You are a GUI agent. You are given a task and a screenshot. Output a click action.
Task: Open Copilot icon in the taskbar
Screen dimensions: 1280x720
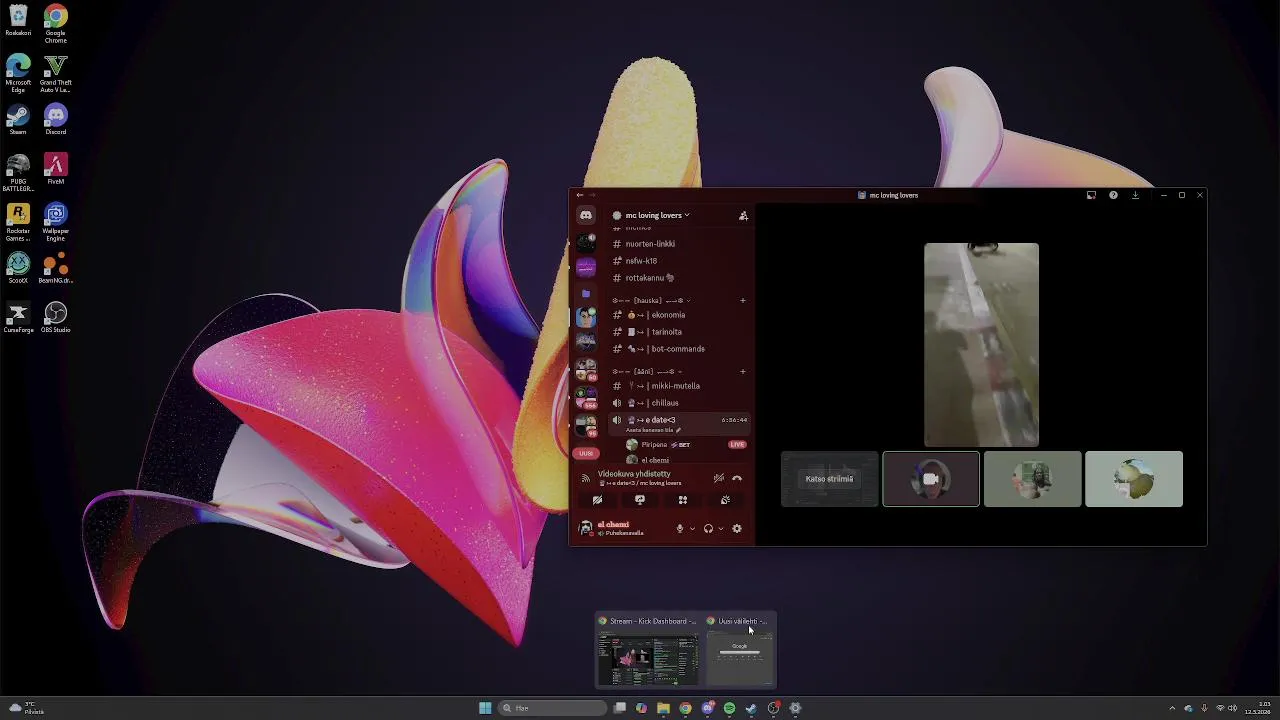(641, 708)
